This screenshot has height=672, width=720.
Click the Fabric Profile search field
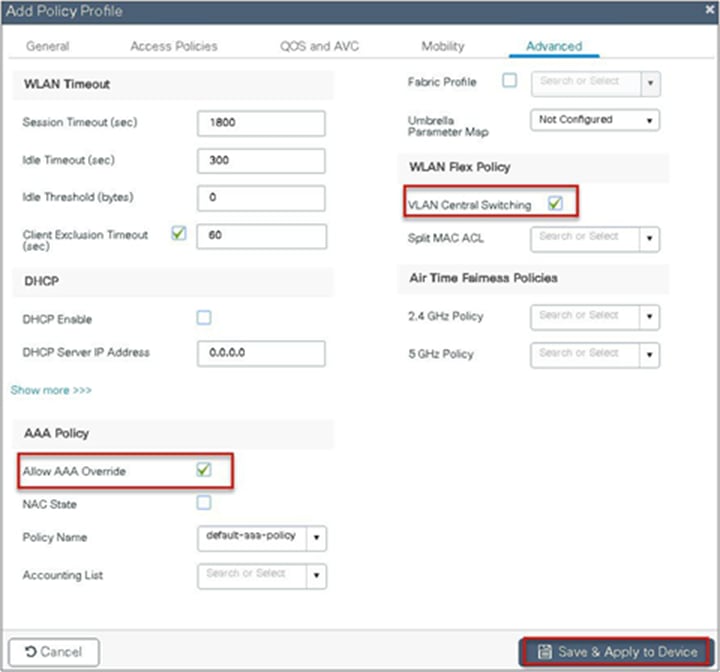586,84
